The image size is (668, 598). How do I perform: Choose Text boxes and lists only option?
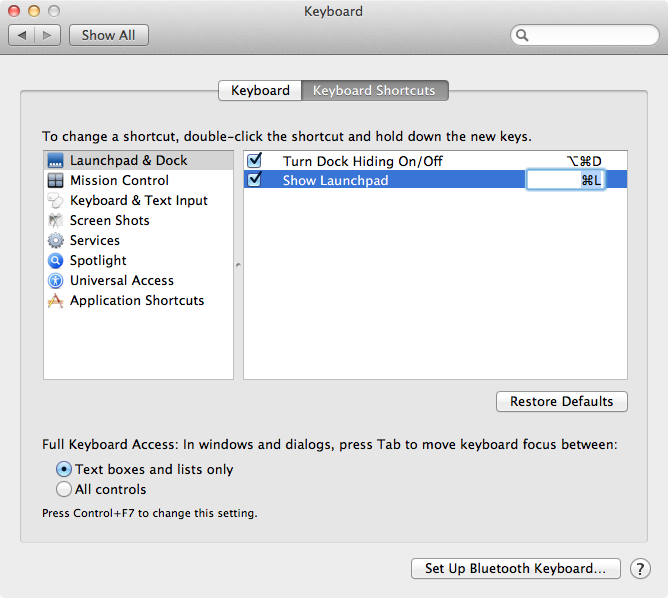point(64,469)
